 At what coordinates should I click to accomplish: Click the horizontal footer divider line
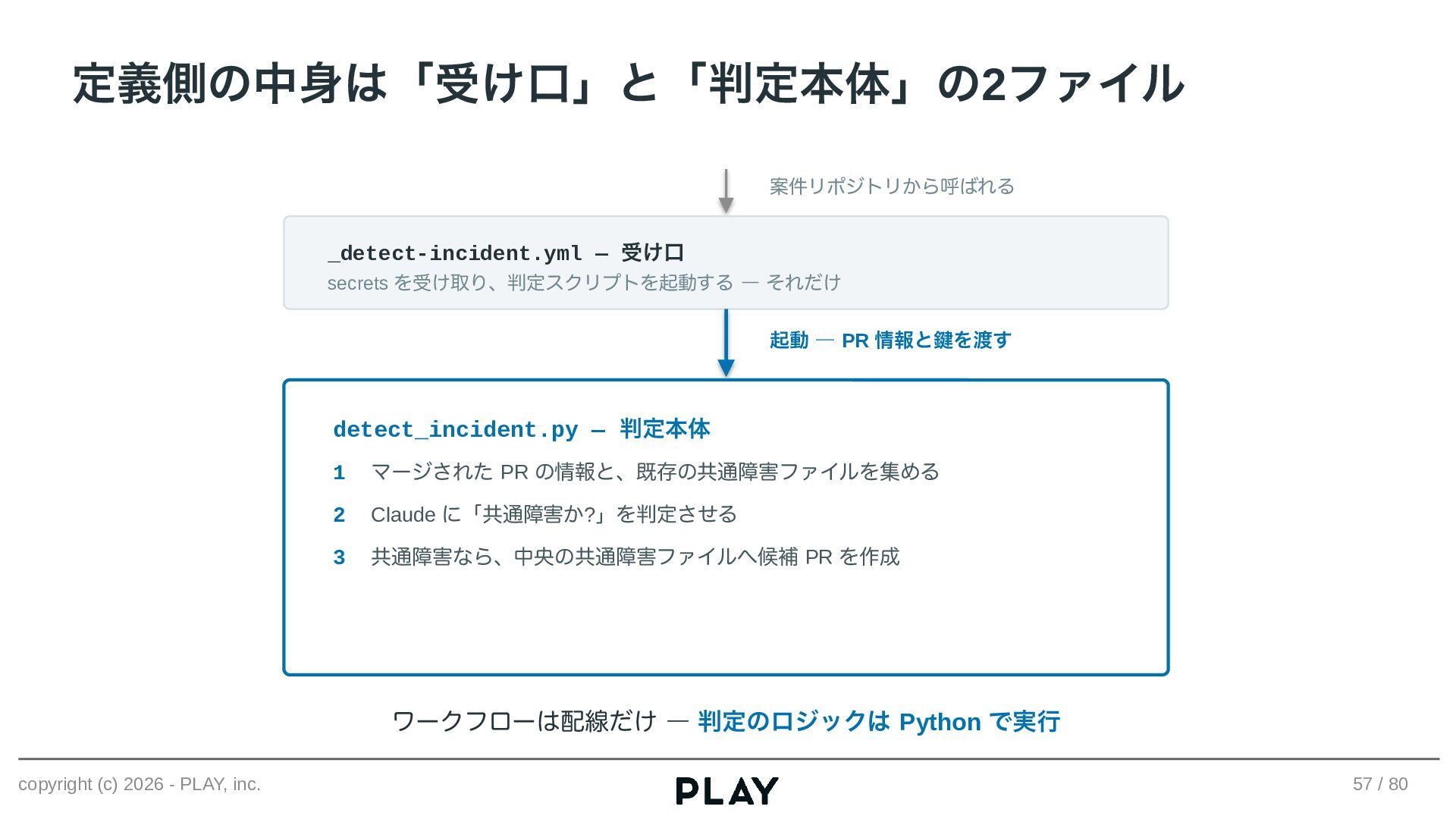point(729,758)
